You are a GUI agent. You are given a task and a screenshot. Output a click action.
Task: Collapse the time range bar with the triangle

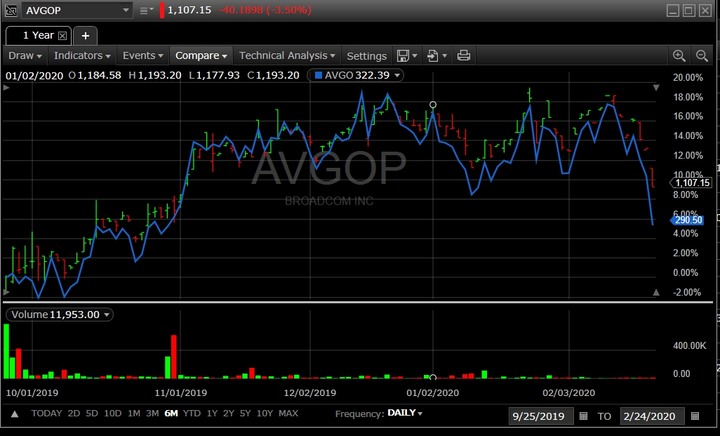point(15,414)
